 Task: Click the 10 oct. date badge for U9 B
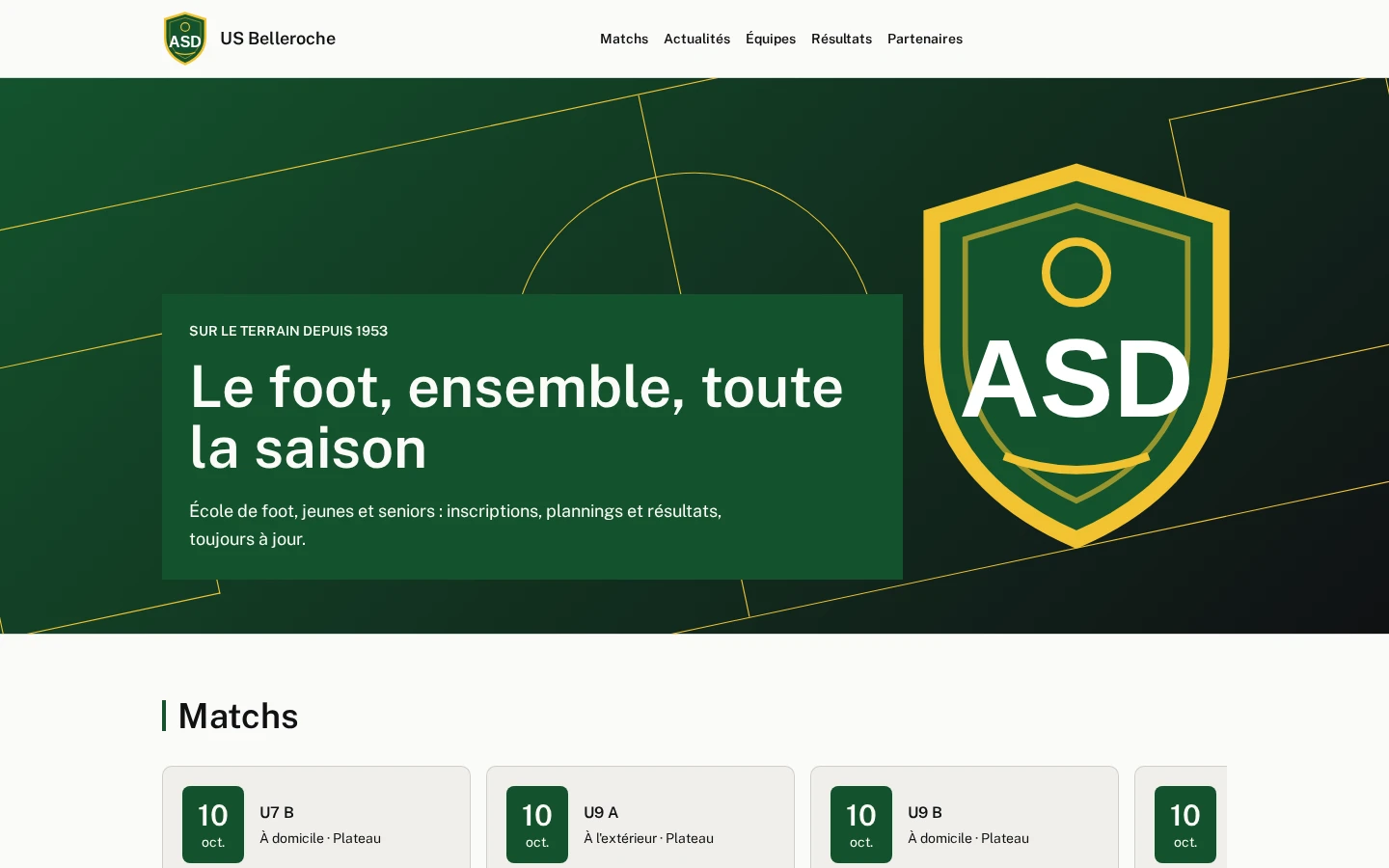[861, 825]
